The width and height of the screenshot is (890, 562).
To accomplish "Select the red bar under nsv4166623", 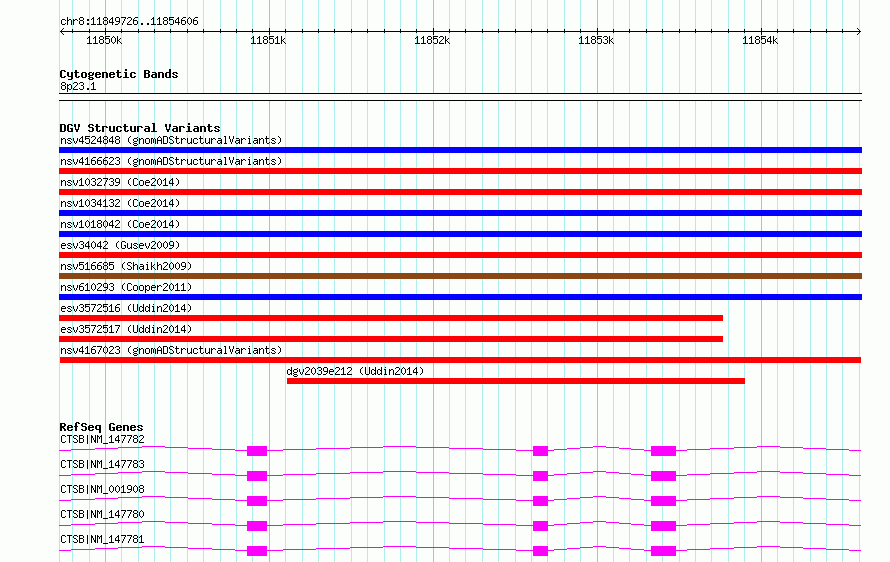I will (x=460, y=171).
